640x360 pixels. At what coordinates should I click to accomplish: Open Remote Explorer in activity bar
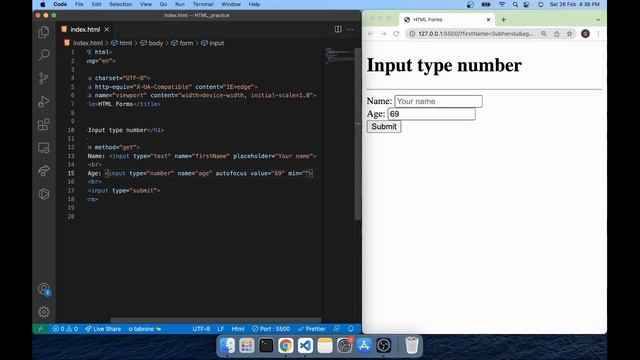point(44,147)
